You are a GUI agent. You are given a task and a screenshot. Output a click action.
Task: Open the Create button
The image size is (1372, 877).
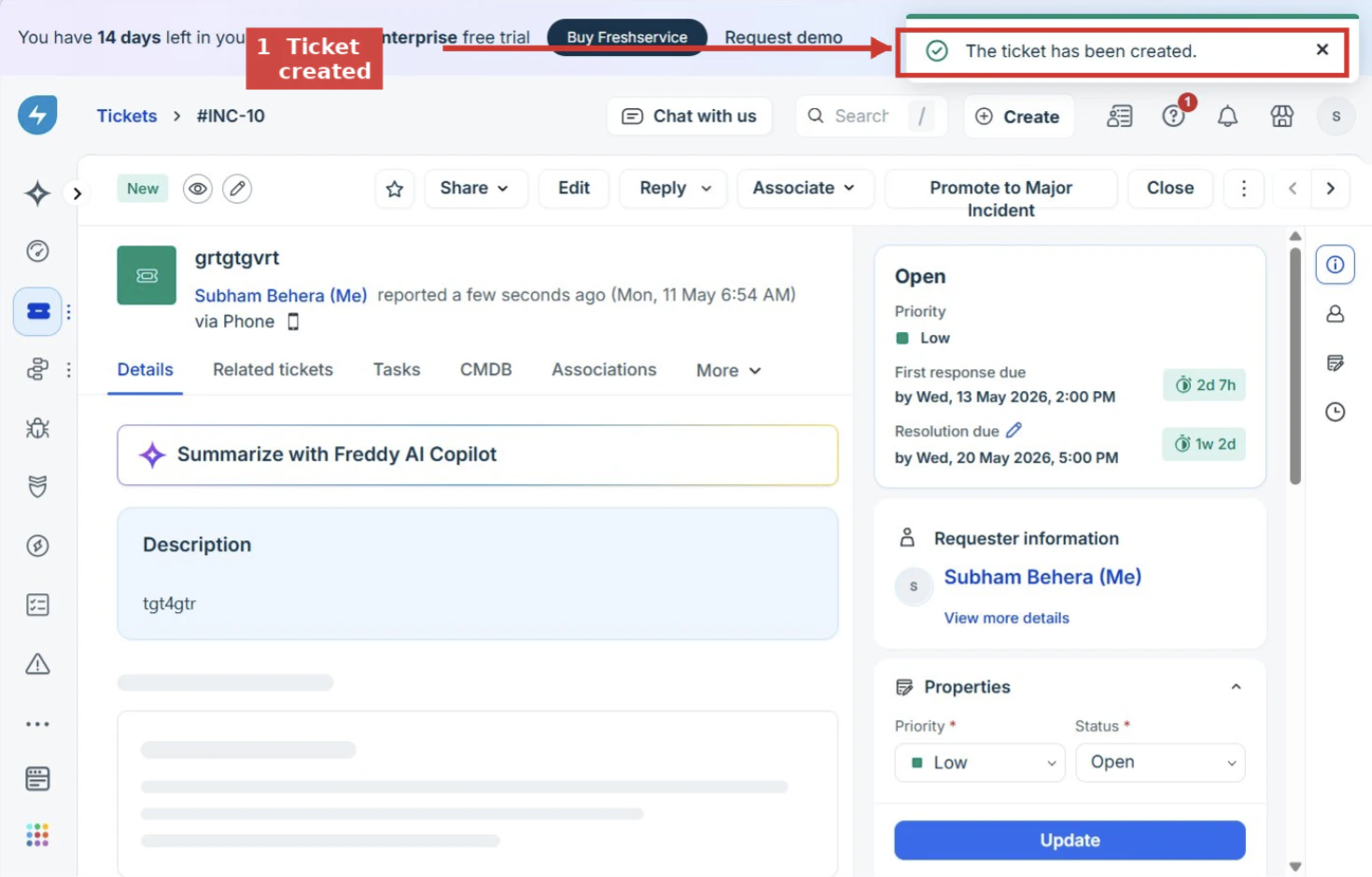pyautogui.click(x=1018, y=117)
